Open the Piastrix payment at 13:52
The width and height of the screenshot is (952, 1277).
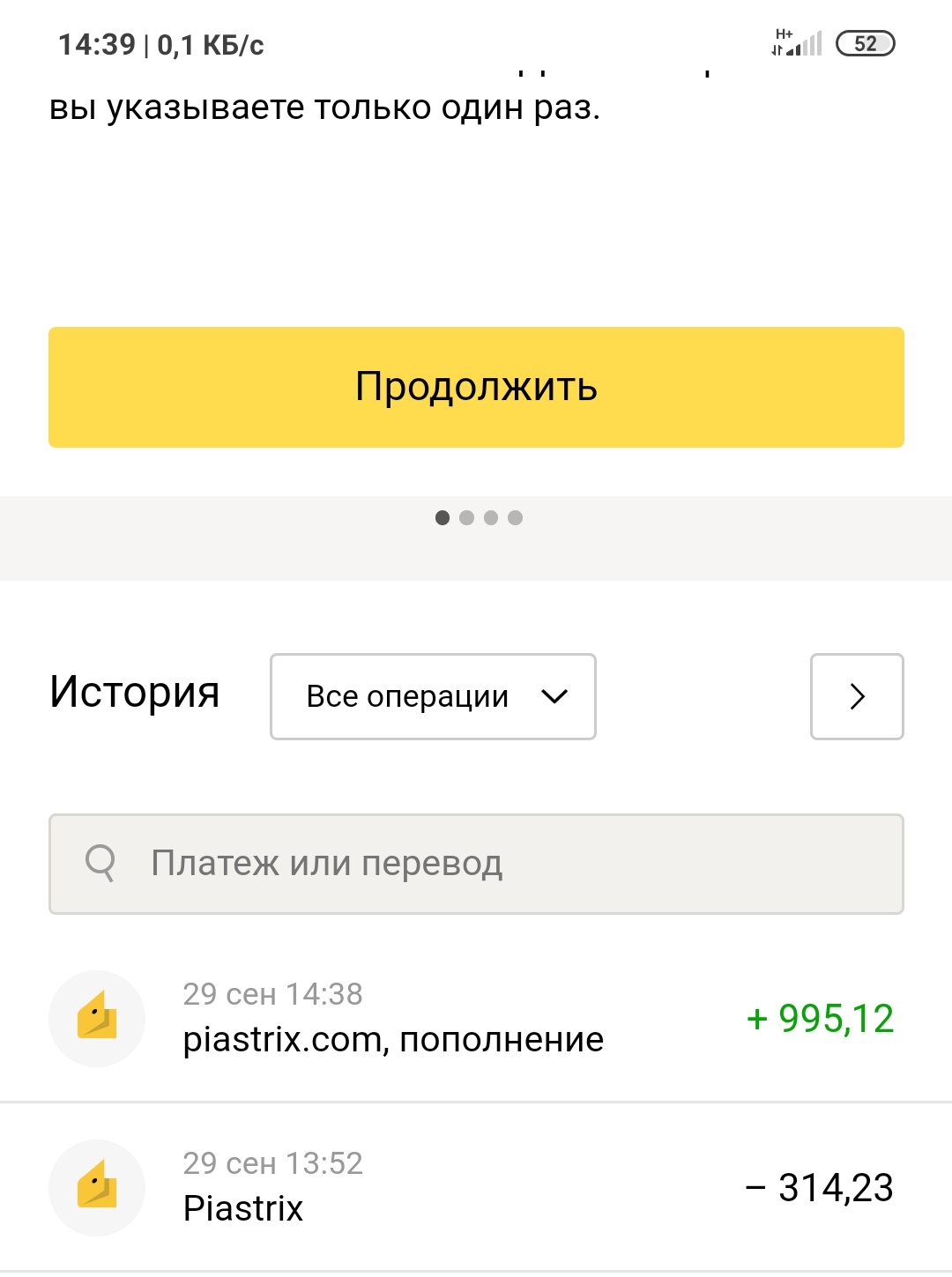click(476, 1187)
